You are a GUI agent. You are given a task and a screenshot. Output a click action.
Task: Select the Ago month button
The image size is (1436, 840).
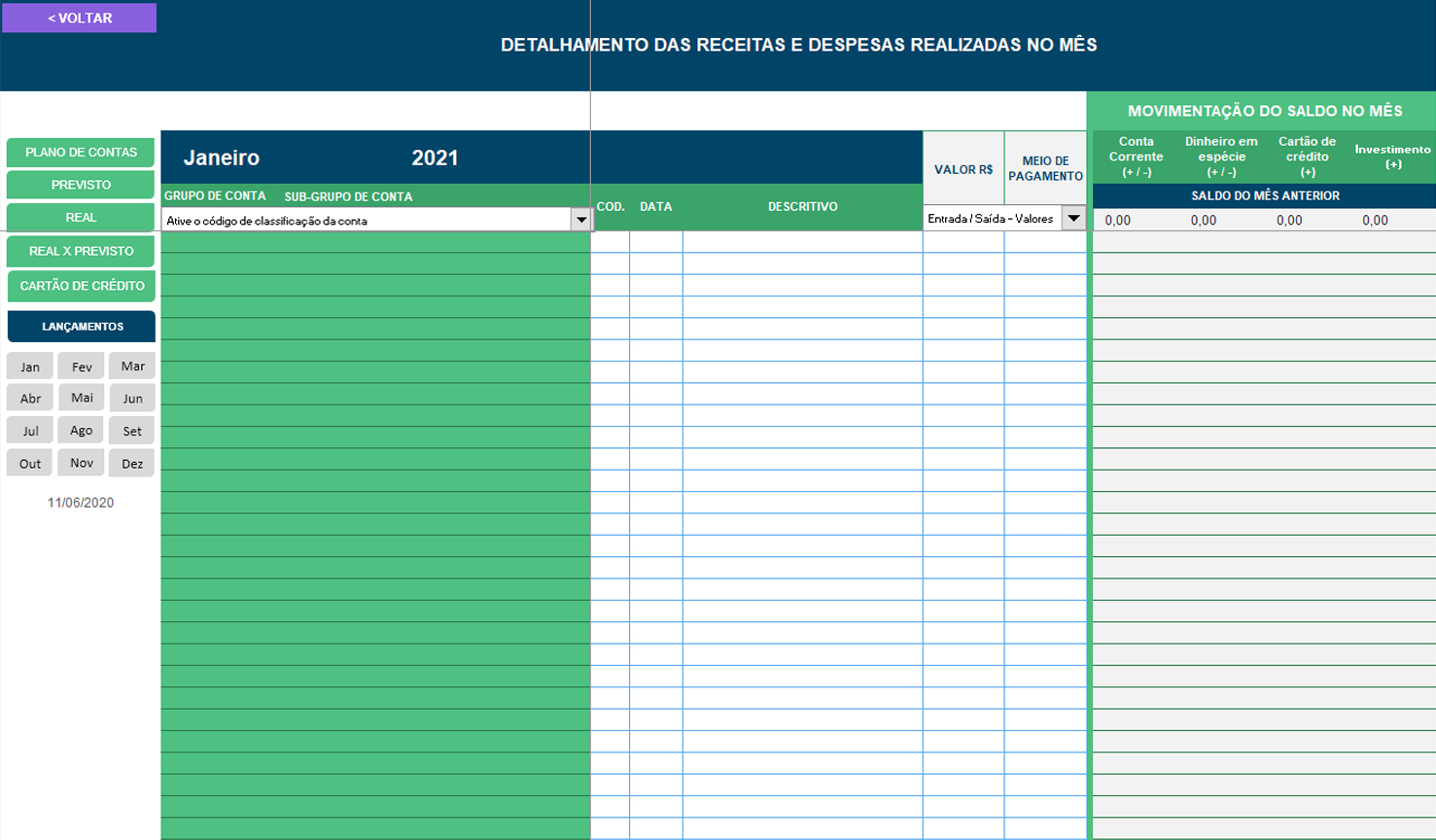coord(81,430)
